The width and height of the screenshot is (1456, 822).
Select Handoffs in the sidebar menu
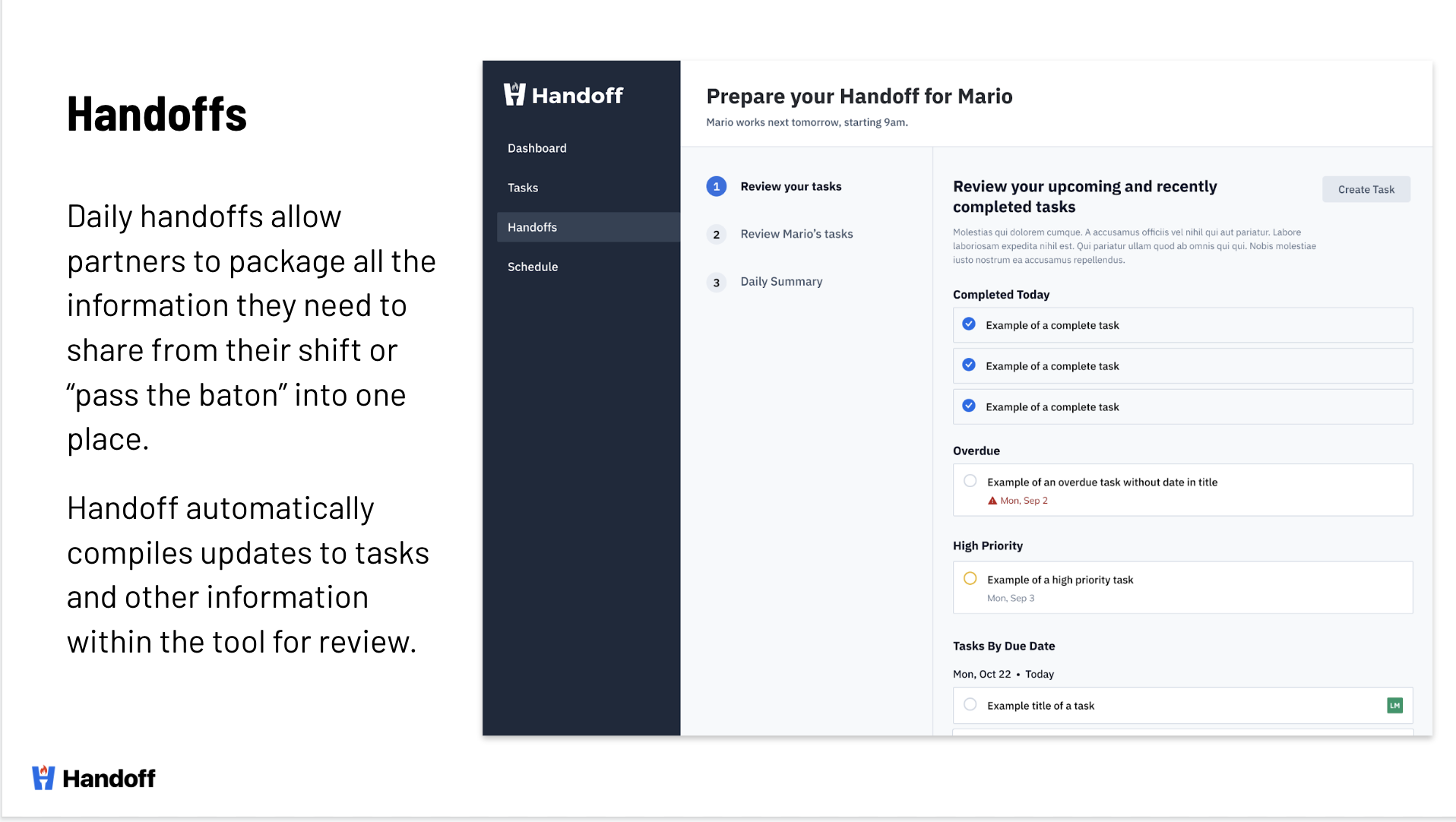click(x=533, y=227)
